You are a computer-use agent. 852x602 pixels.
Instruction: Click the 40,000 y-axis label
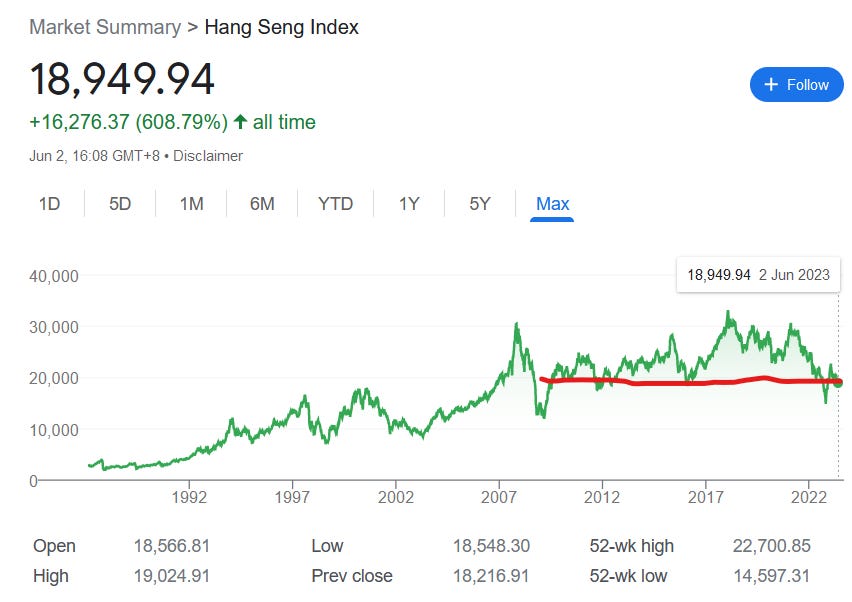click(x=54, y=276)
